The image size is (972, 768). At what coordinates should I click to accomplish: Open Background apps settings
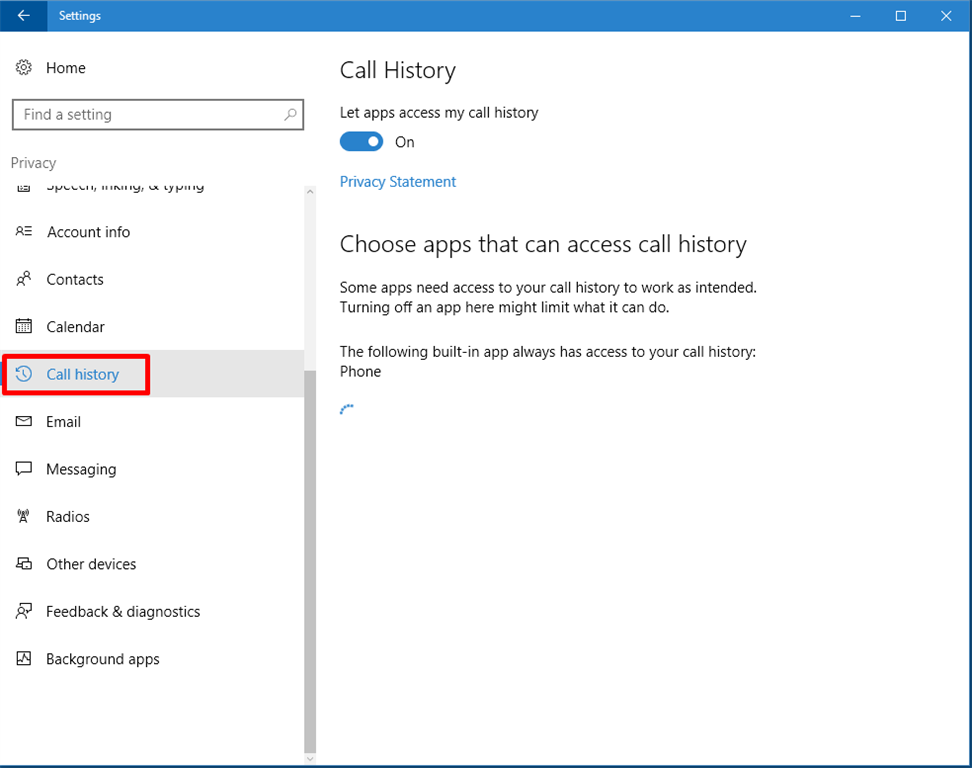point(103,659)
